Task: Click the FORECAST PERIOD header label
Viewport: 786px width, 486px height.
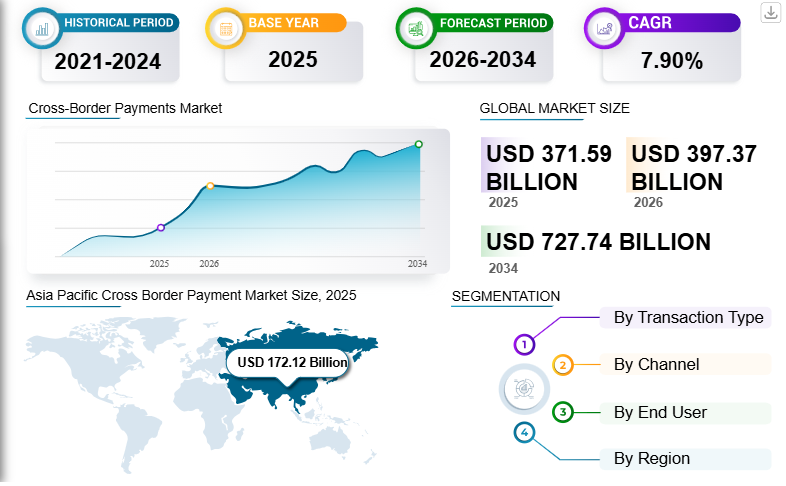Action: click(x=493, y=23)
